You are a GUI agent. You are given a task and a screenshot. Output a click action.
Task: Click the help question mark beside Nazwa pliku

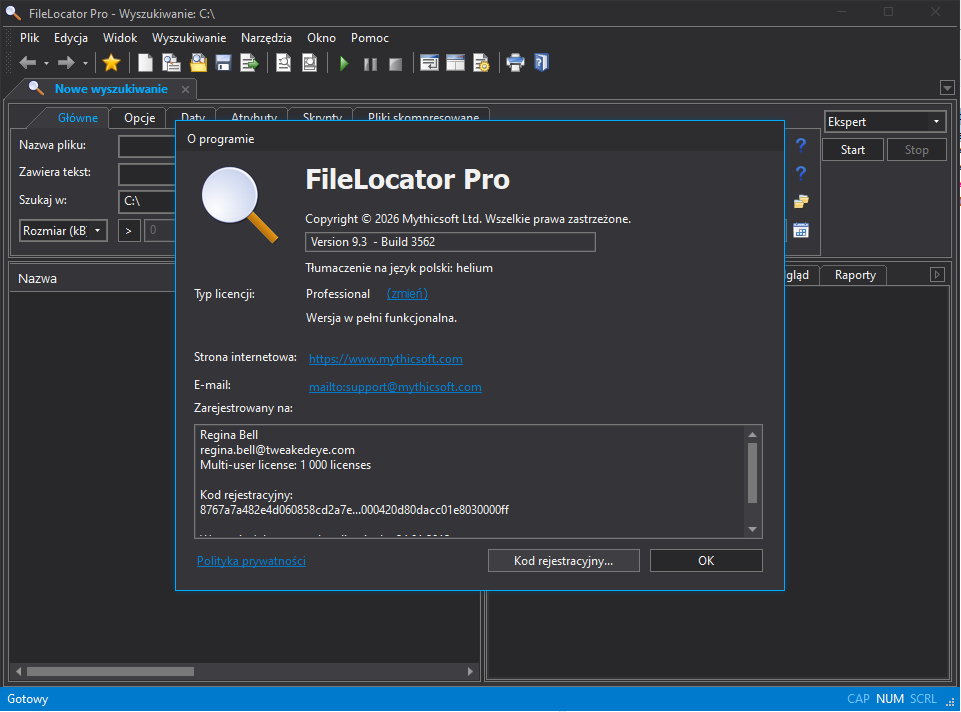coord(800,145)
